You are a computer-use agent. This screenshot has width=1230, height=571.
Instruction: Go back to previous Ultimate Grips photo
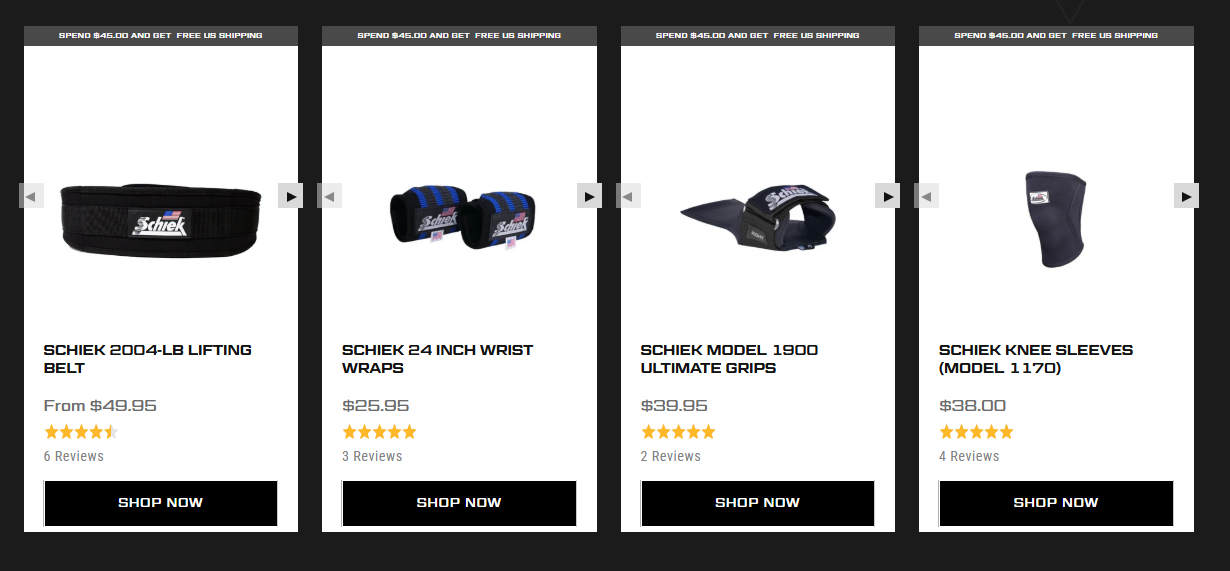(628, 196)
